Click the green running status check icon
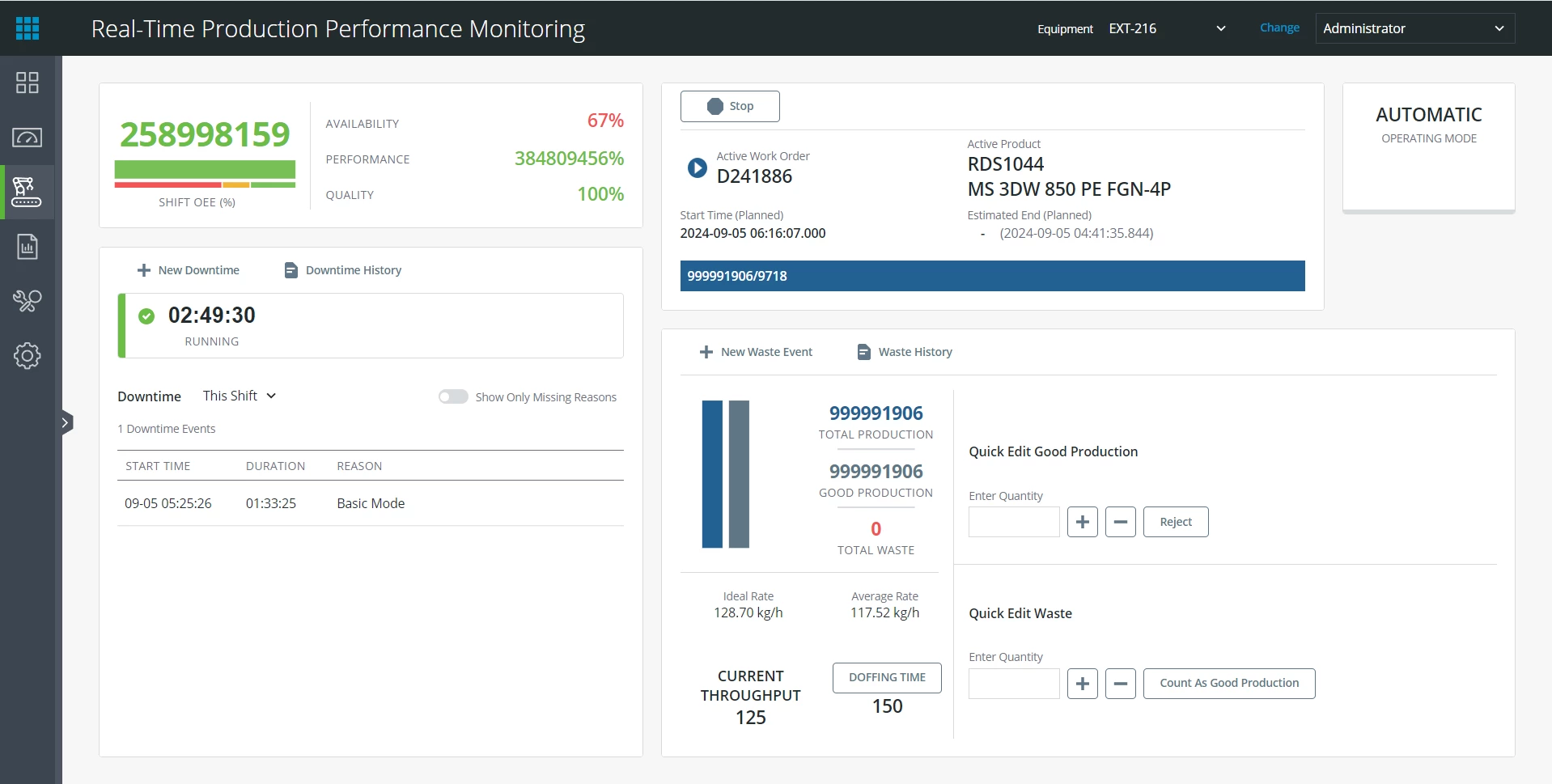This screenshot has width=1552, height=784. coord(146,316)
